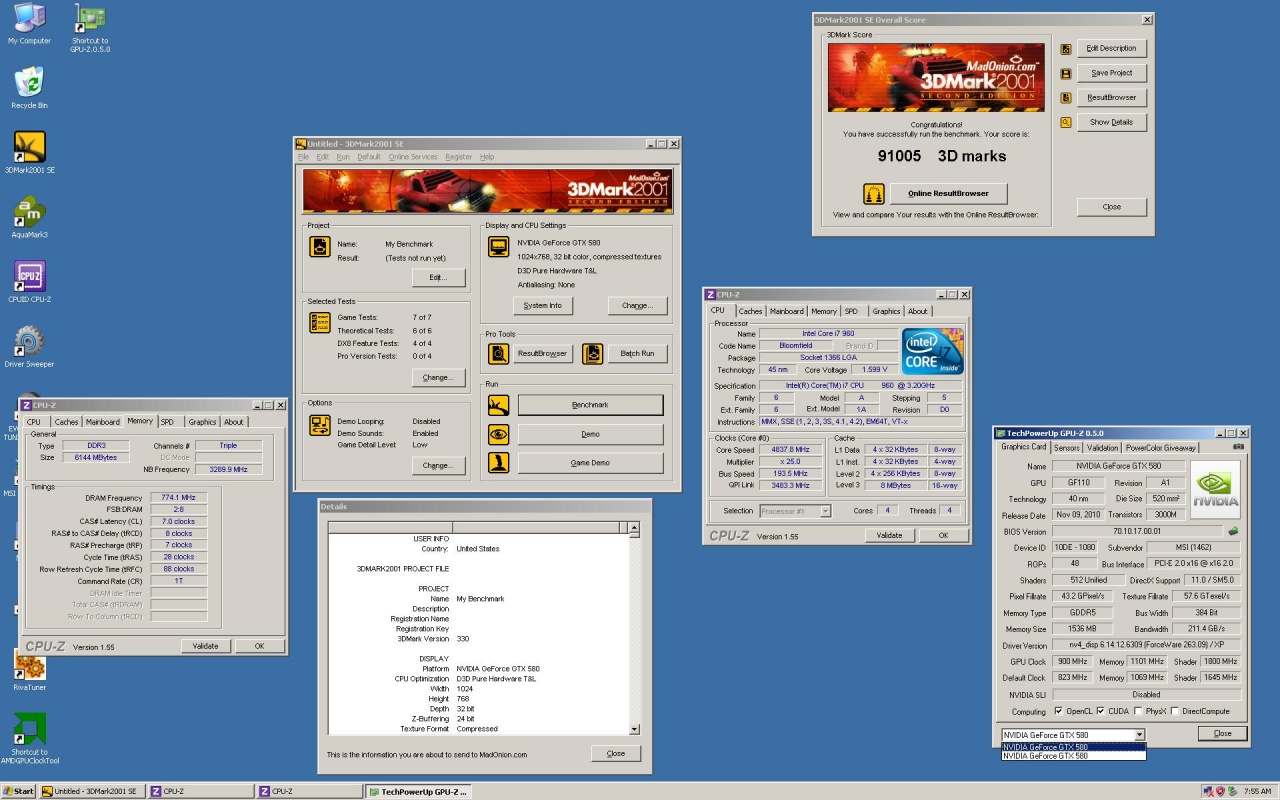Open the AMDGPUClockTool desktop shortcut
This screenshot has width=1280, height=800.
tap(29, 730)
